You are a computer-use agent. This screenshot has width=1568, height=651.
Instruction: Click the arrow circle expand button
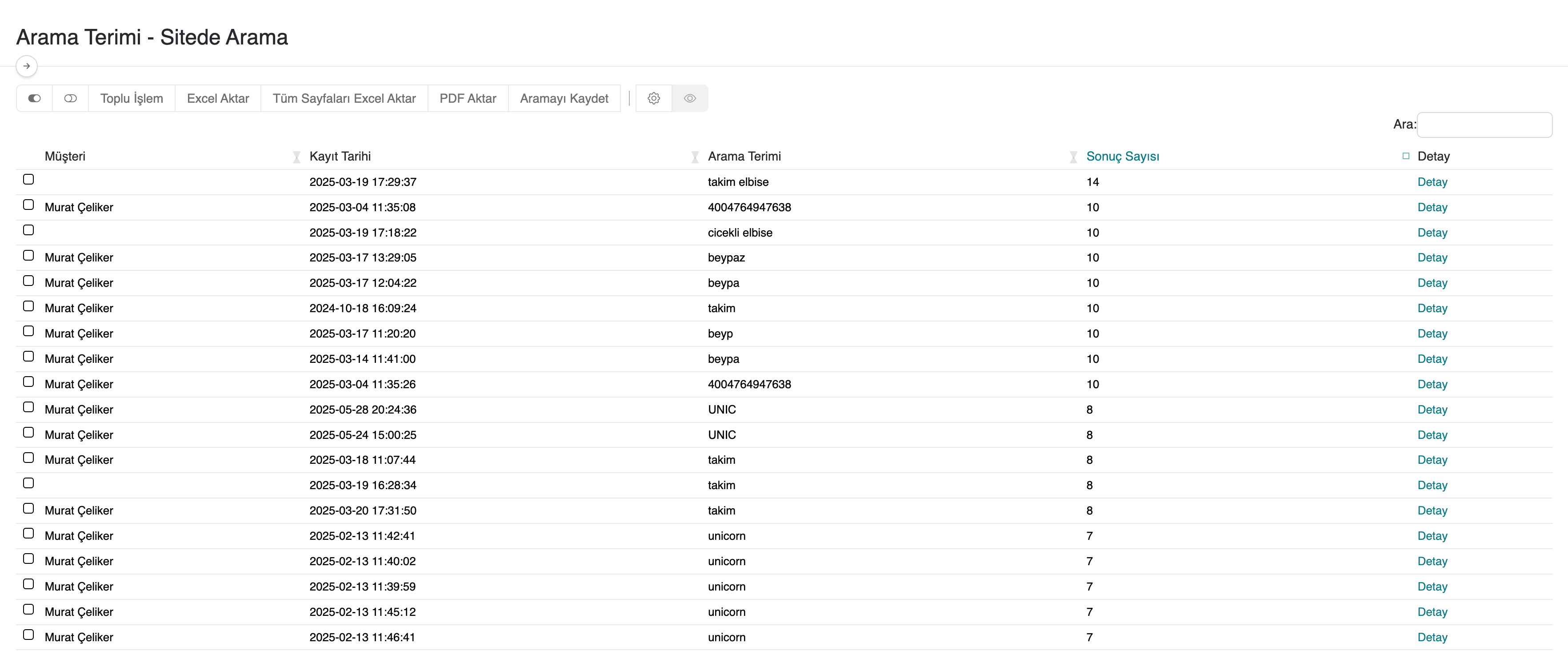[x=26, y=66]
